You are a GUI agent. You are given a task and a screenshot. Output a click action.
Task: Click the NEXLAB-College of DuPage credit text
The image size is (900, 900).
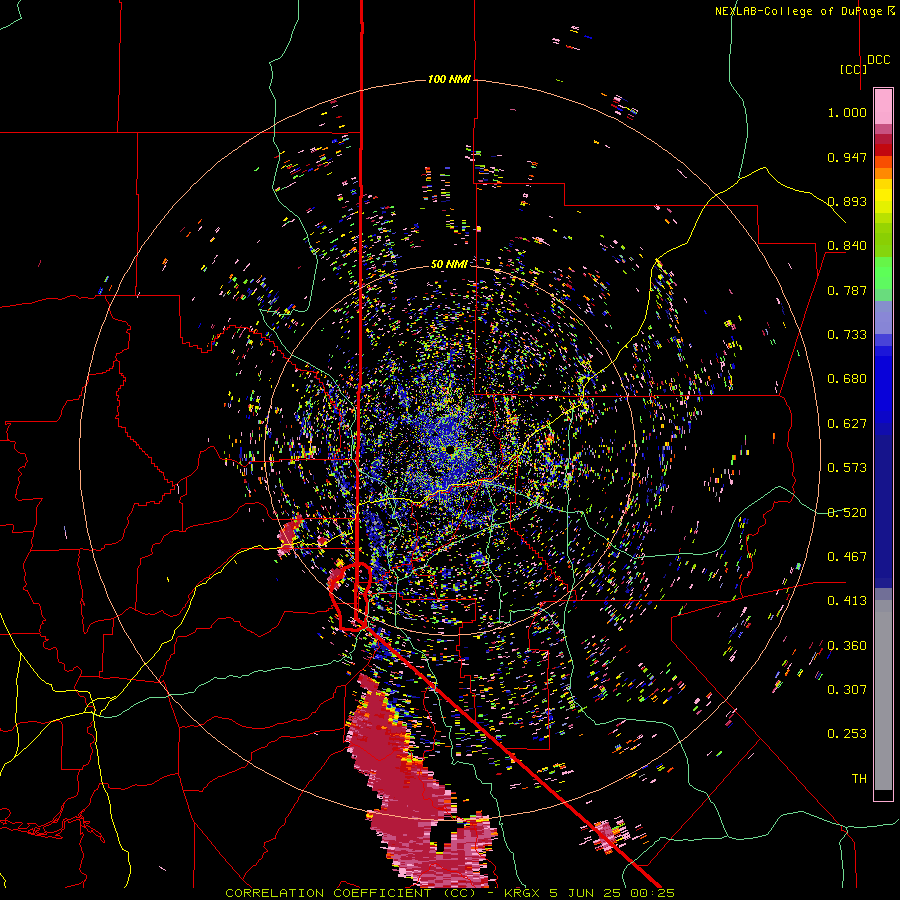(x=804, y=11)
